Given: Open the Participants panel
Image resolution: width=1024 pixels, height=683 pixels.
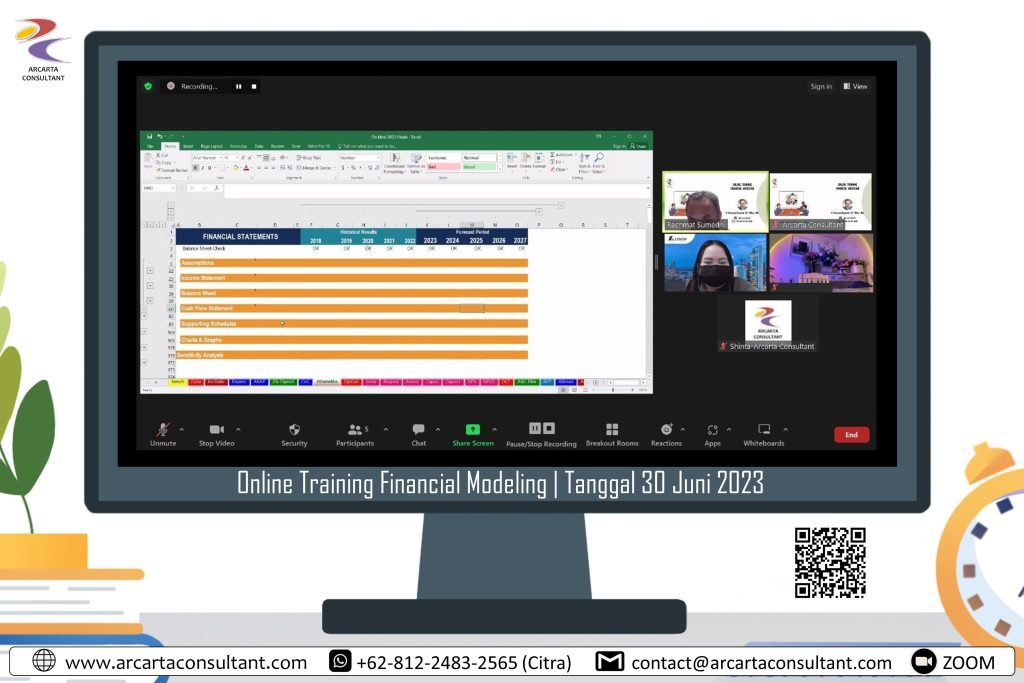Looking at the screenshot, I should (x=354, y=430).
